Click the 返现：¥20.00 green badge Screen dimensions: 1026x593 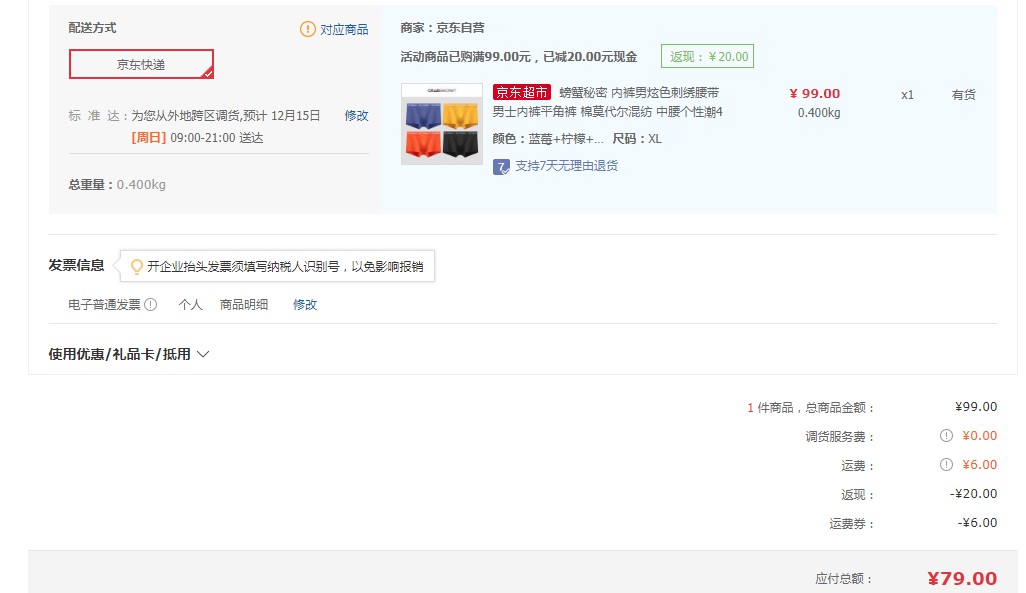click(707, 56)
